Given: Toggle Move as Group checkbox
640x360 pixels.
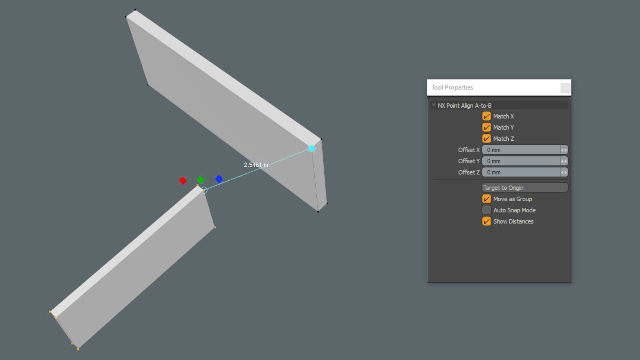Looking at the screenshot, I should [x=486, y=199].
